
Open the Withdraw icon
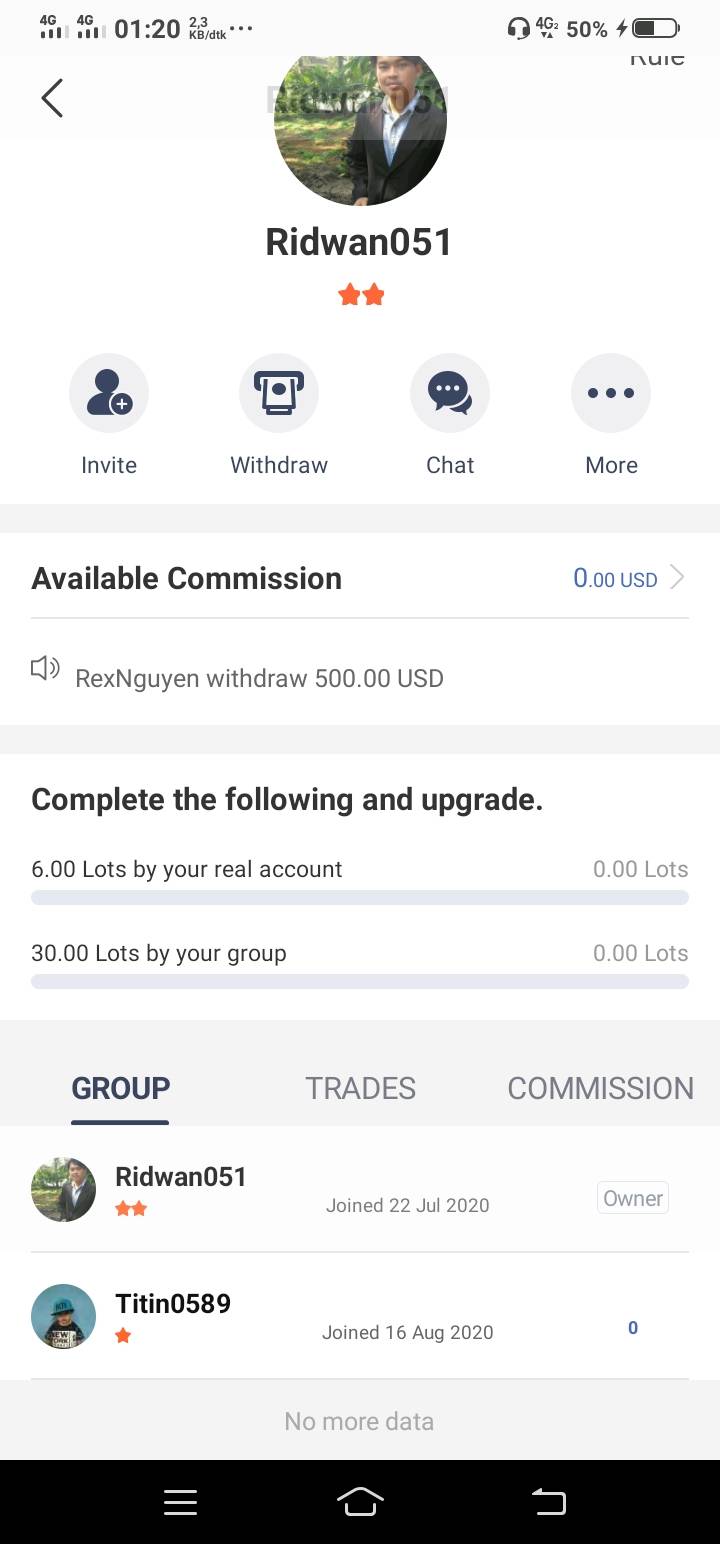(279, 393)
